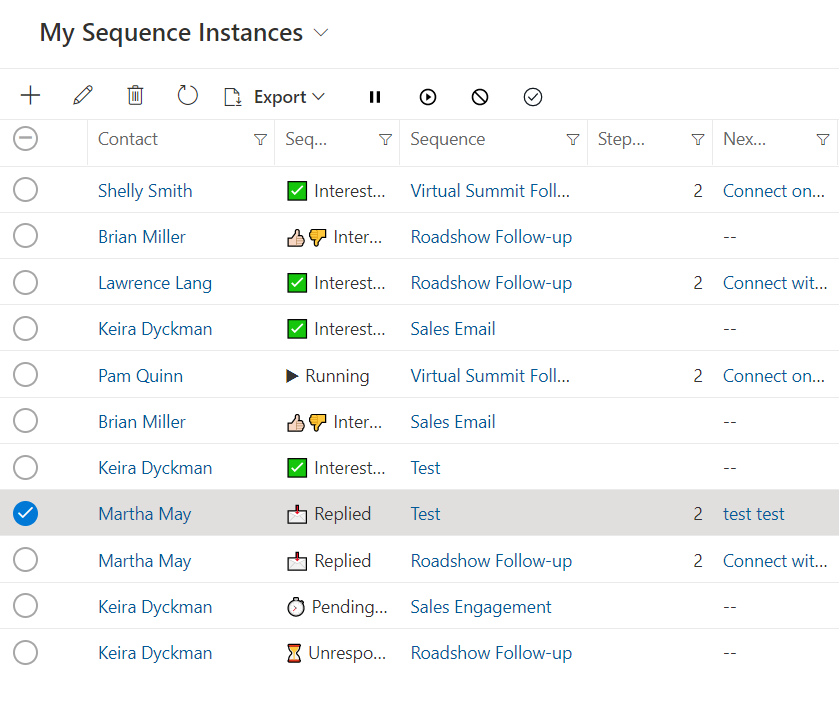Open the Roadshow Follow-up sequence
839x709 pixels.
[491, 237]
